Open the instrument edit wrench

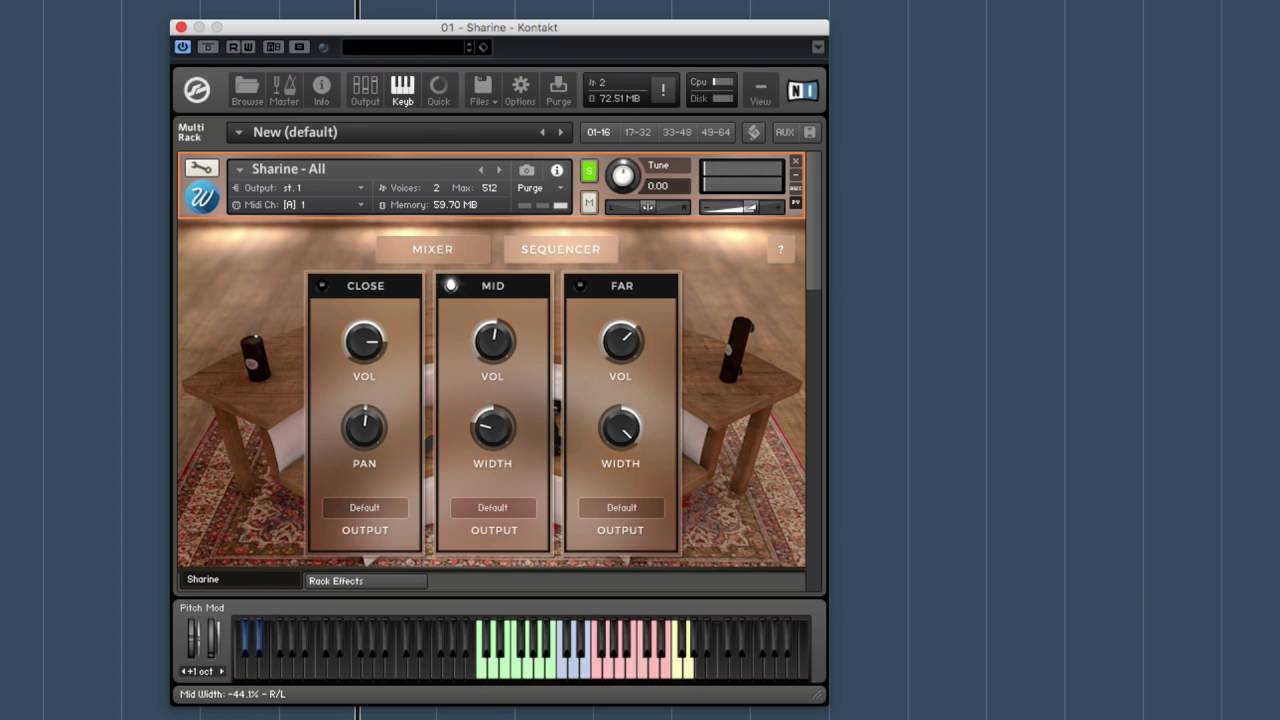tap(202, 168)
